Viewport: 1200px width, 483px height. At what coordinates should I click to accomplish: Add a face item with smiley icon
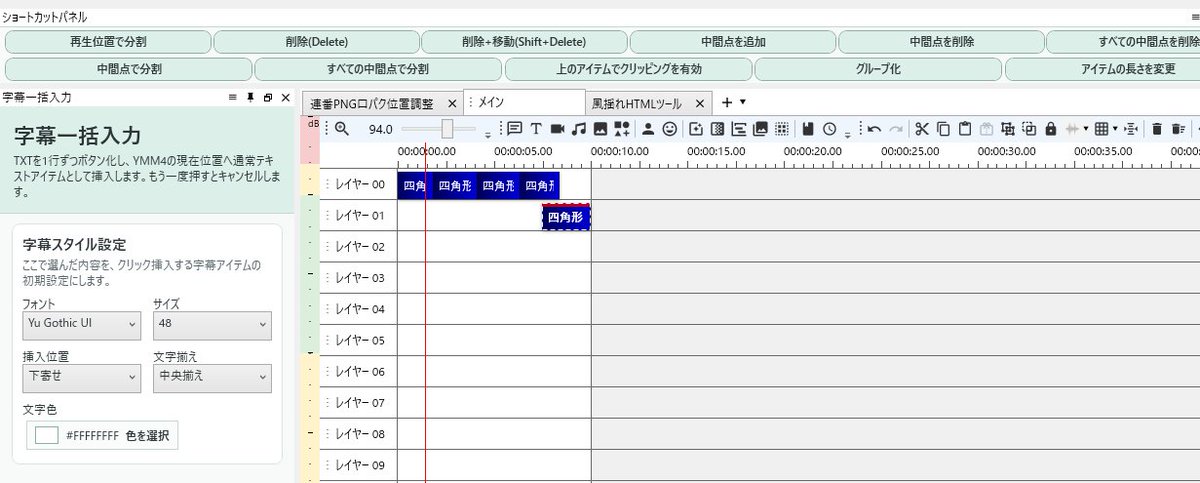click(670, 129)
